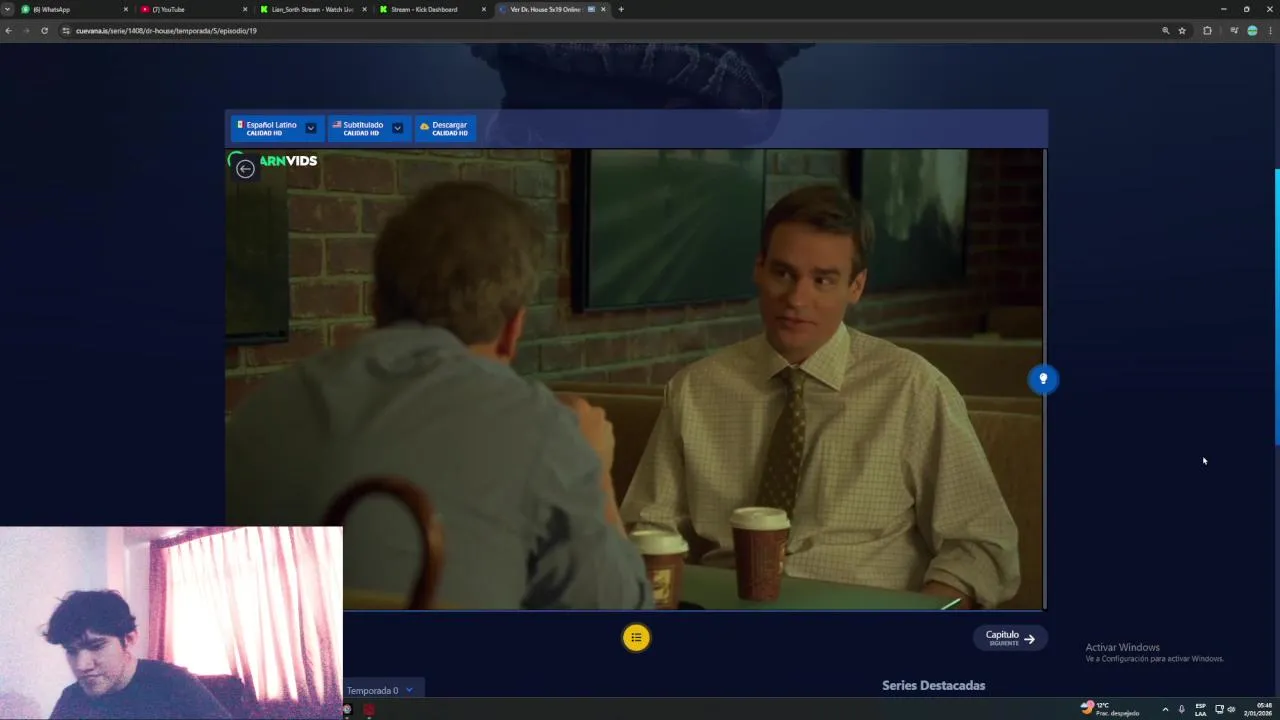Close the YouTube tab

click(x=245, y=9)
